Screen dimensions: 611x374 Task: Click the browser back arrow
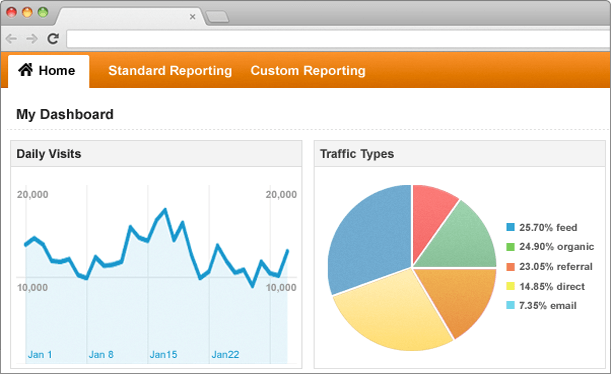coord(11,39)
